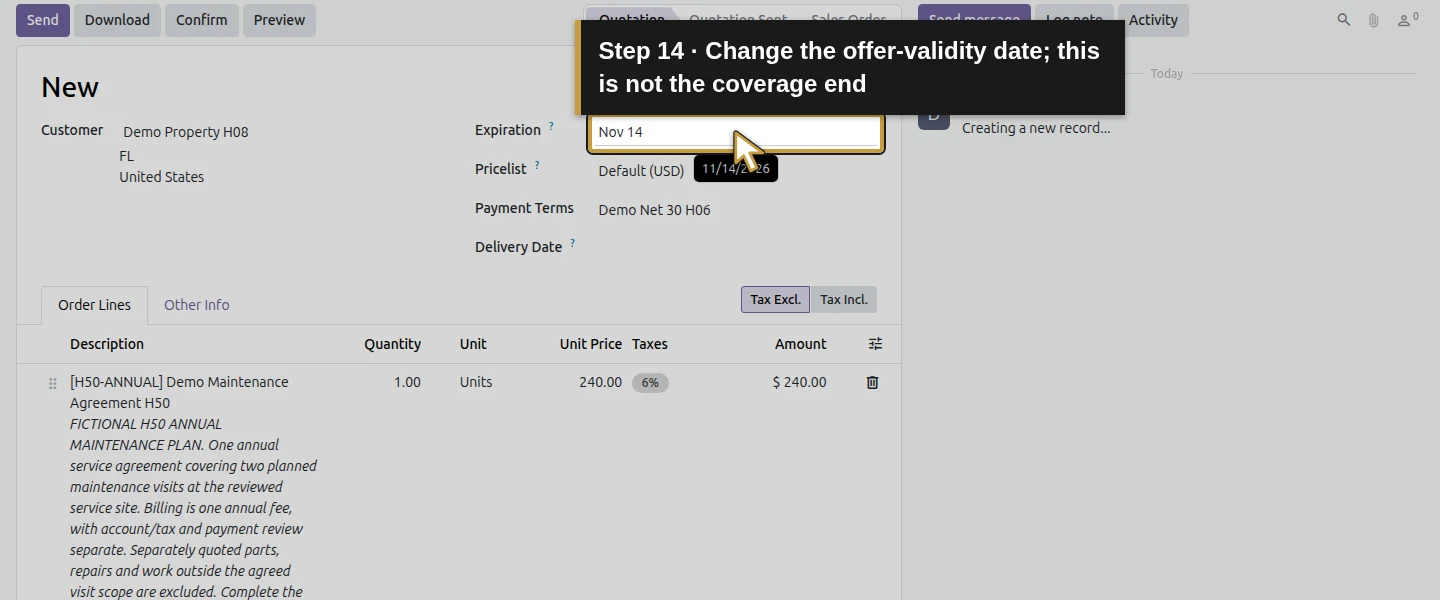Click the Amount column header
The width and height of the screenshot is (1440, 600).
(800, 344)
